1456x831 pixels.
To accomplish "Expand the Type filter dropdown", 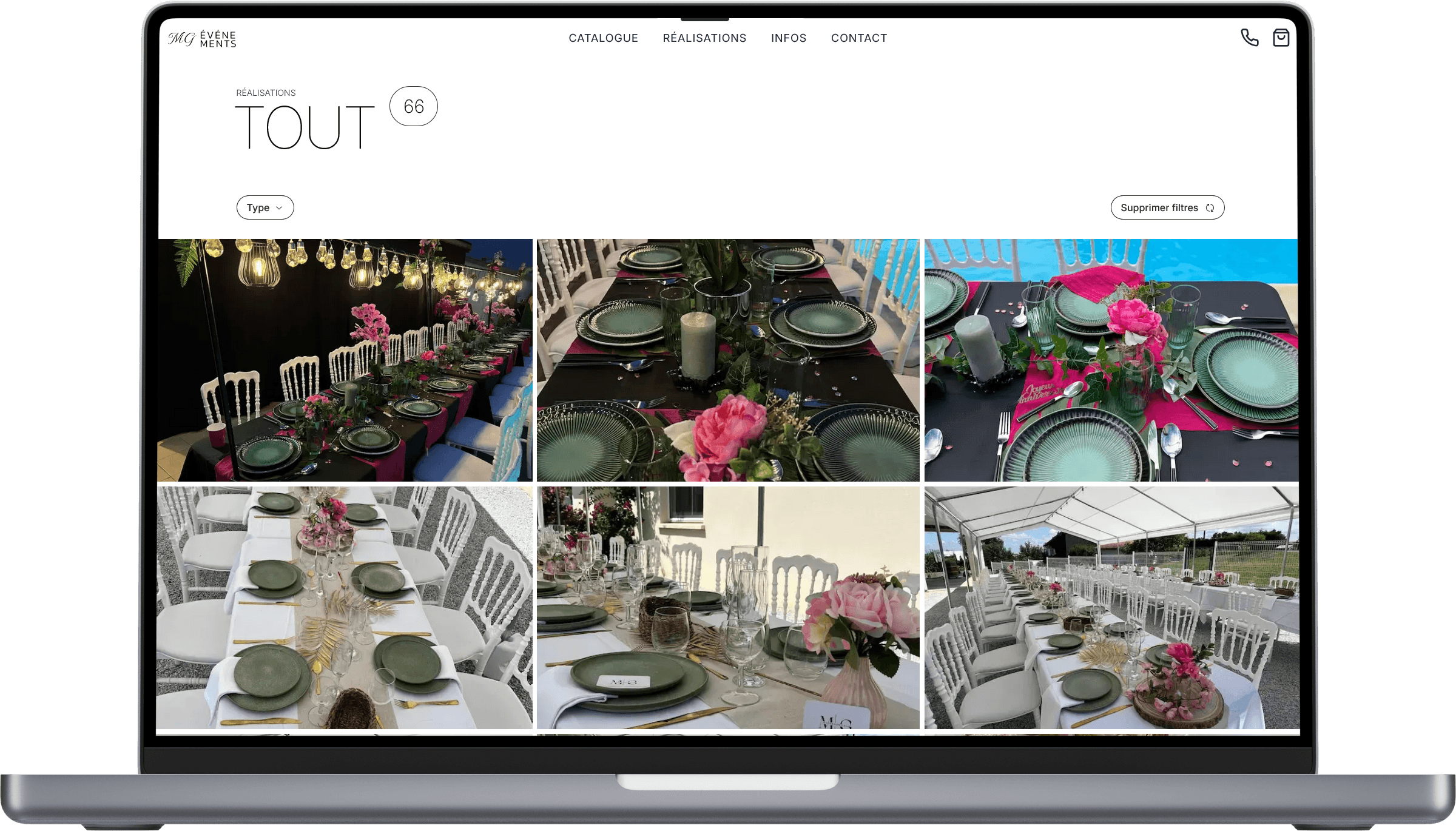I will 265,207.
